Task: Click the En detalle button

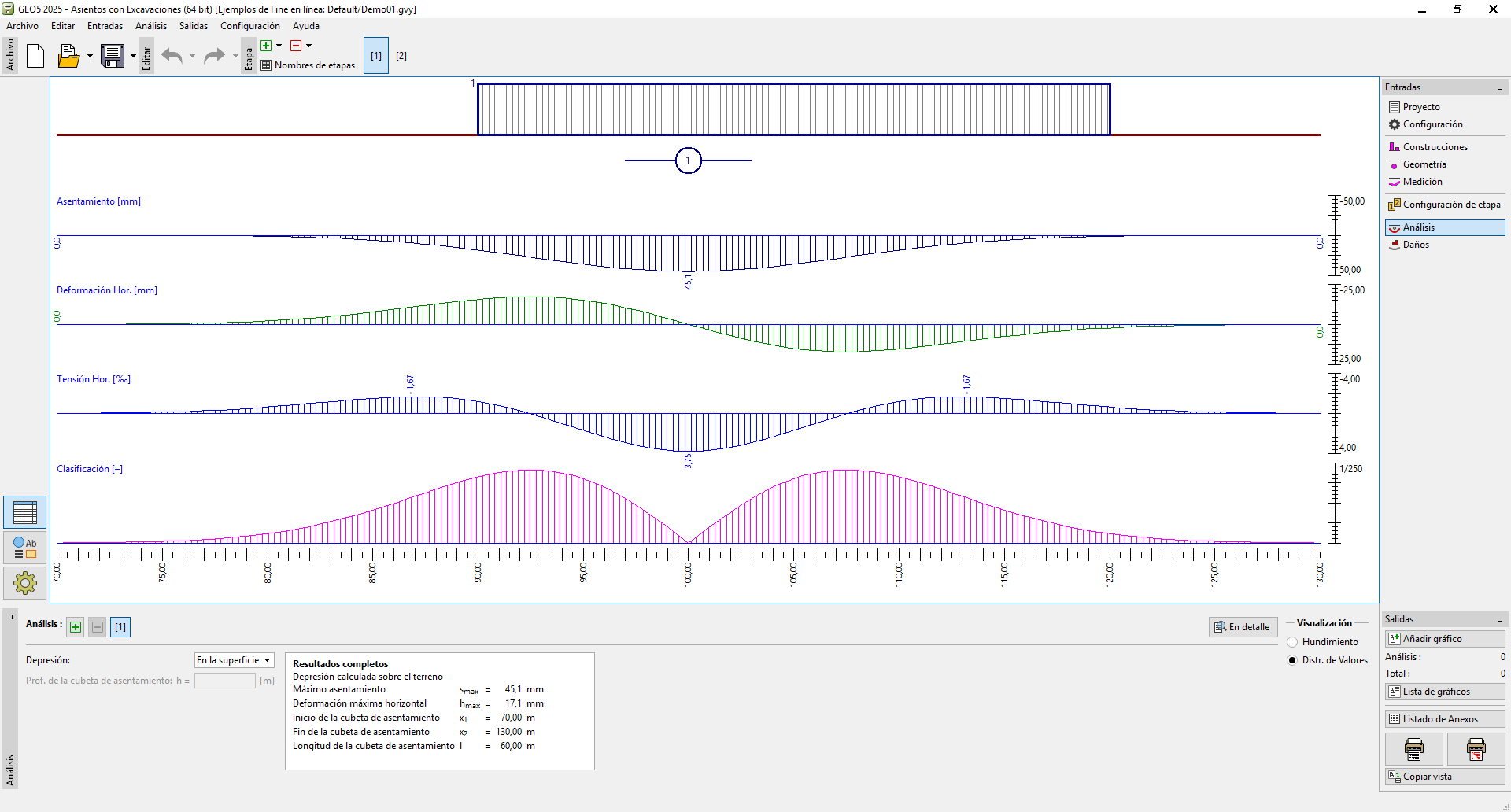Action: pos(1243,627)
